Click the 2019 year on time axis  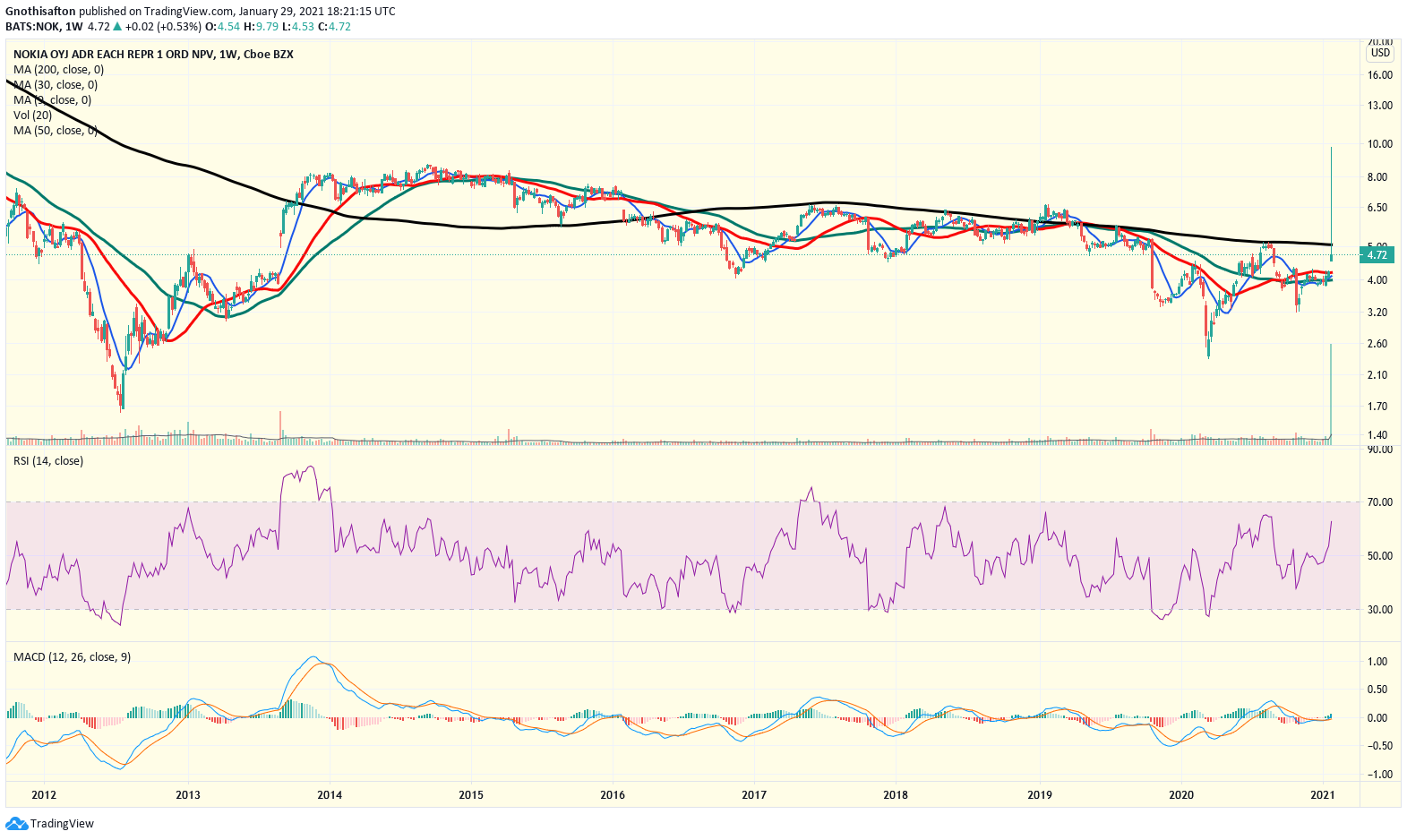coord(1040,795)
